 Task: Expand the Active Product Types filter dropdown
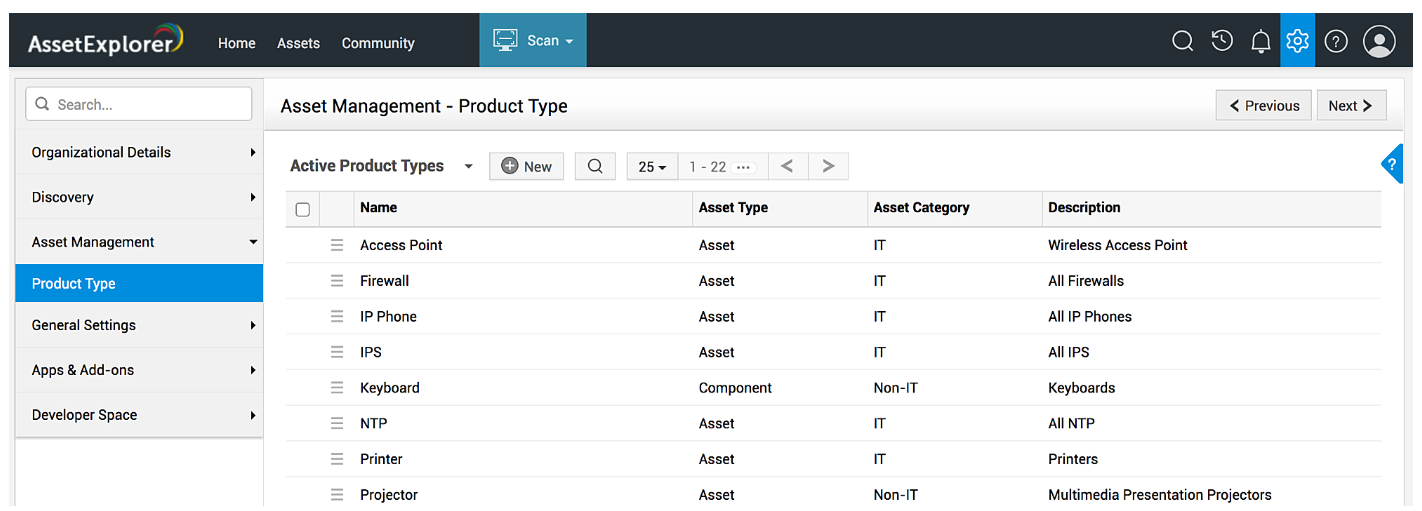tap(468, 166)
